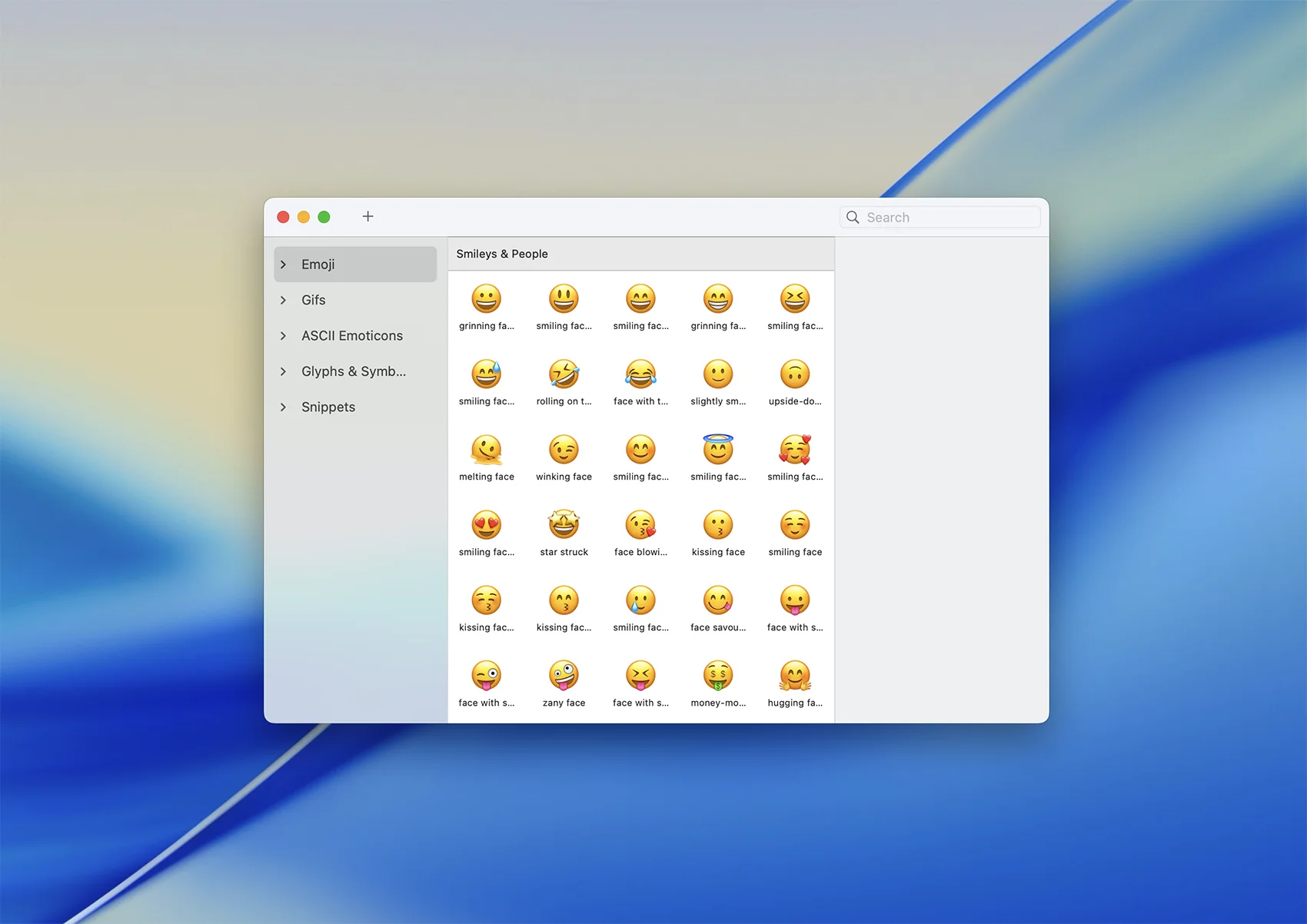Select the face with tears of joy emoji

pos(640,375)
